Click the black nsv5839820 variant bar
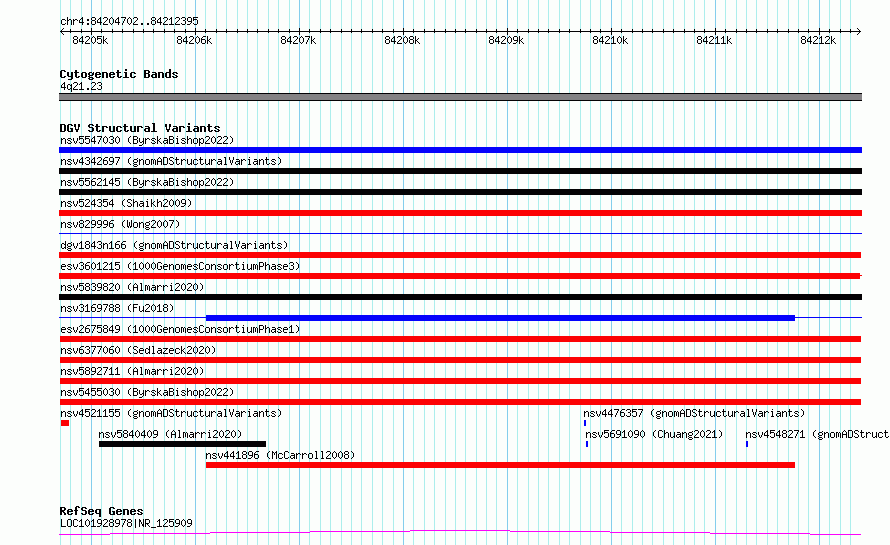This screenshot has height=545, width=890. coord(460,297)
